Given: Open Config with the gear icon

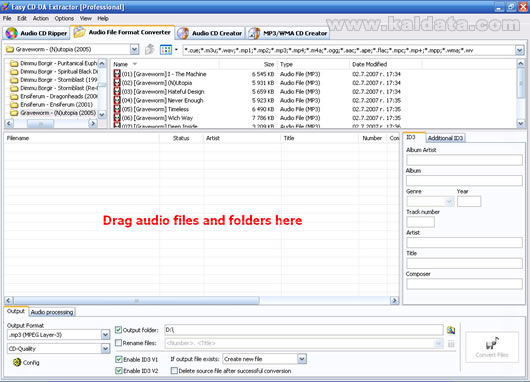Looking at the screenshot, I should click(17, 362).
